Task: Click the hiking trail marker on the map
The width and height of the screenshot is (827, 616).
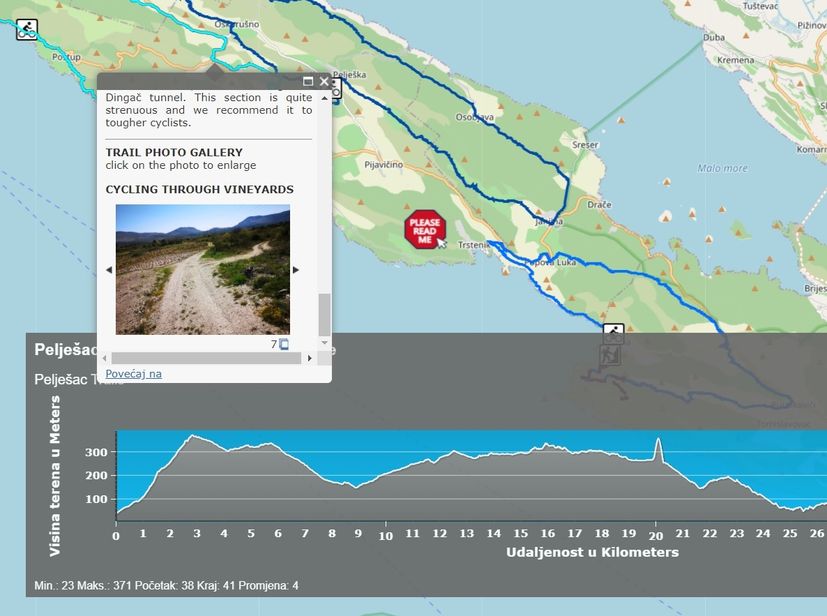Action: (x=611, y=355)
